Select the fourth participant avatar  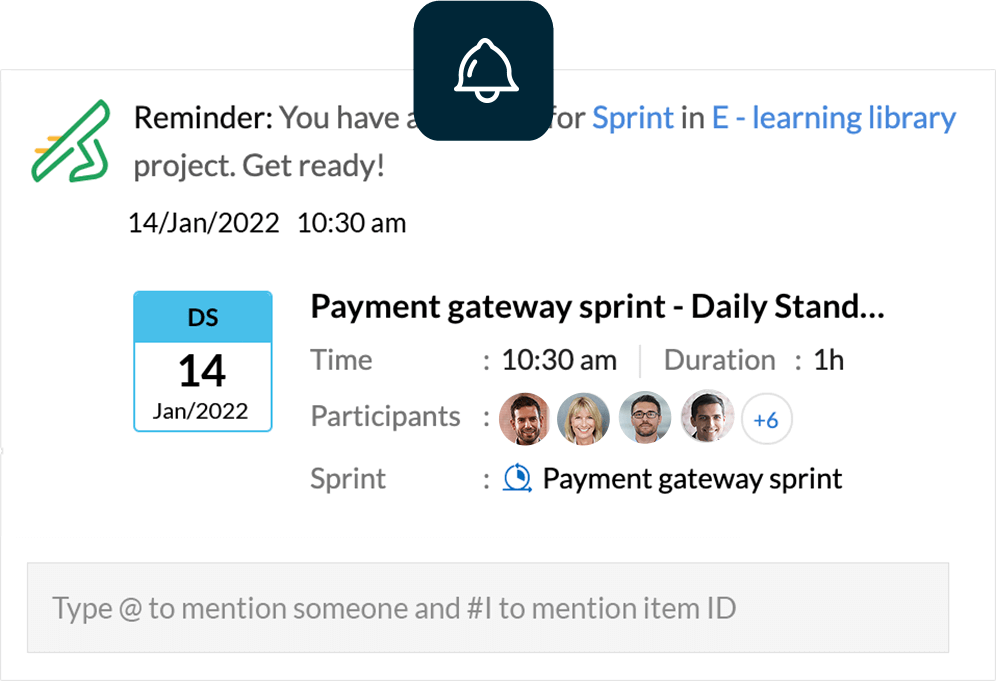click(x=707, y=416)
